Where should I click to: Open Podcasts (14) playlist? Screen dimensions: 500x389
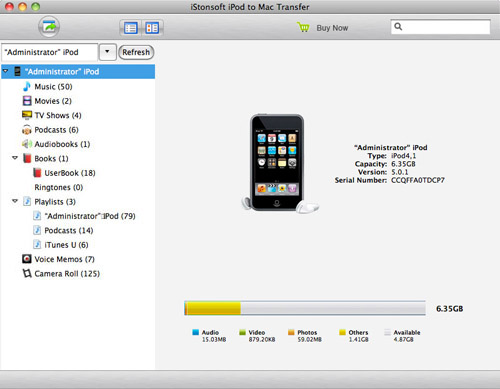[x=69, y=230]
